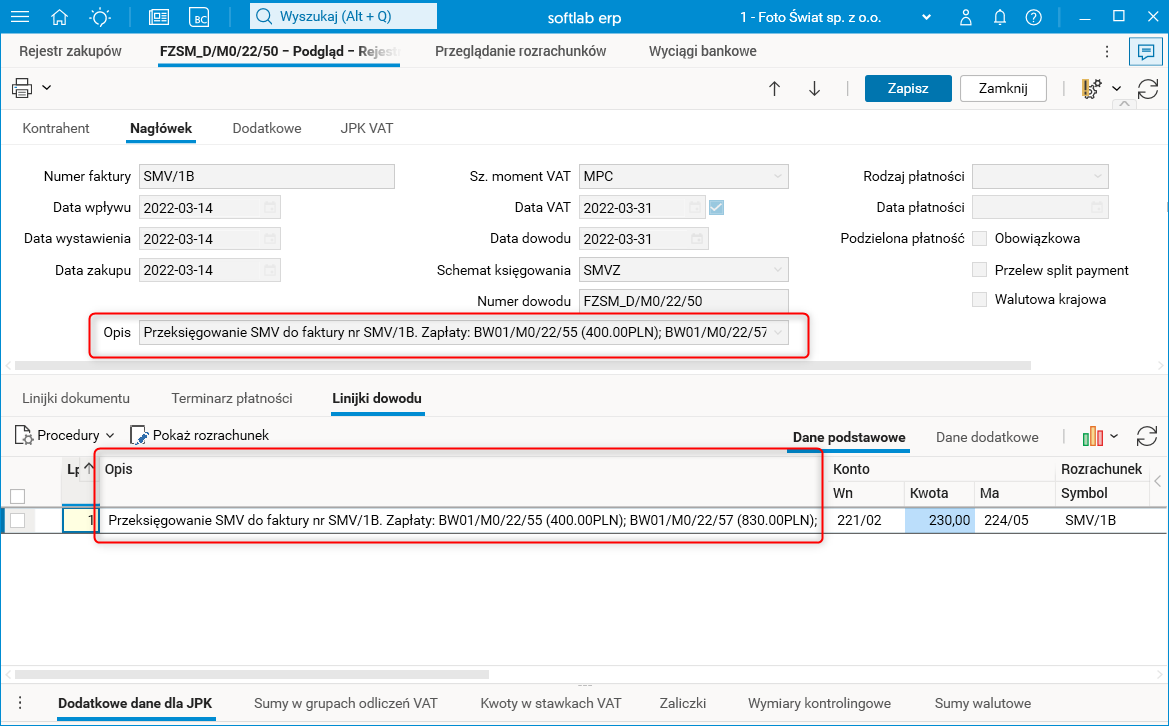Image resolution: width=1169 pixels, height=726 pixels.
Task: Expand chart icon dropdown arrow
Action: pos(1115,437)
